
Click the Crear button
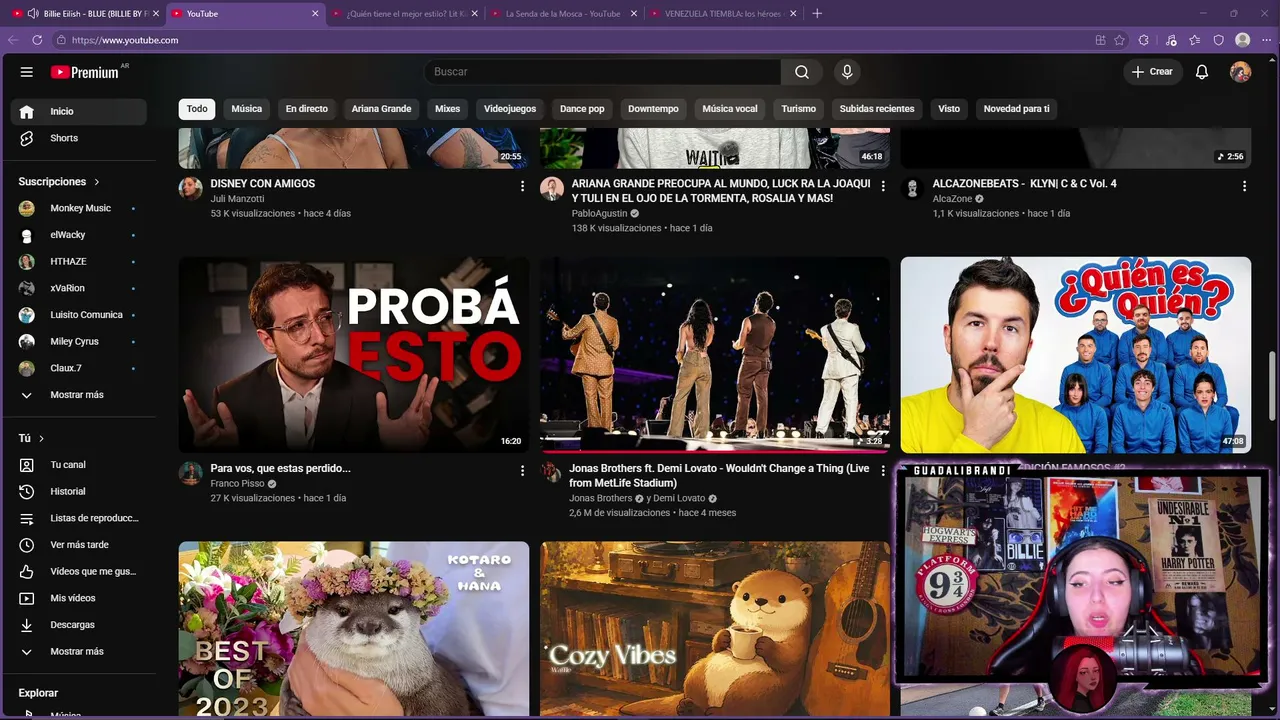click(1152, 72)
